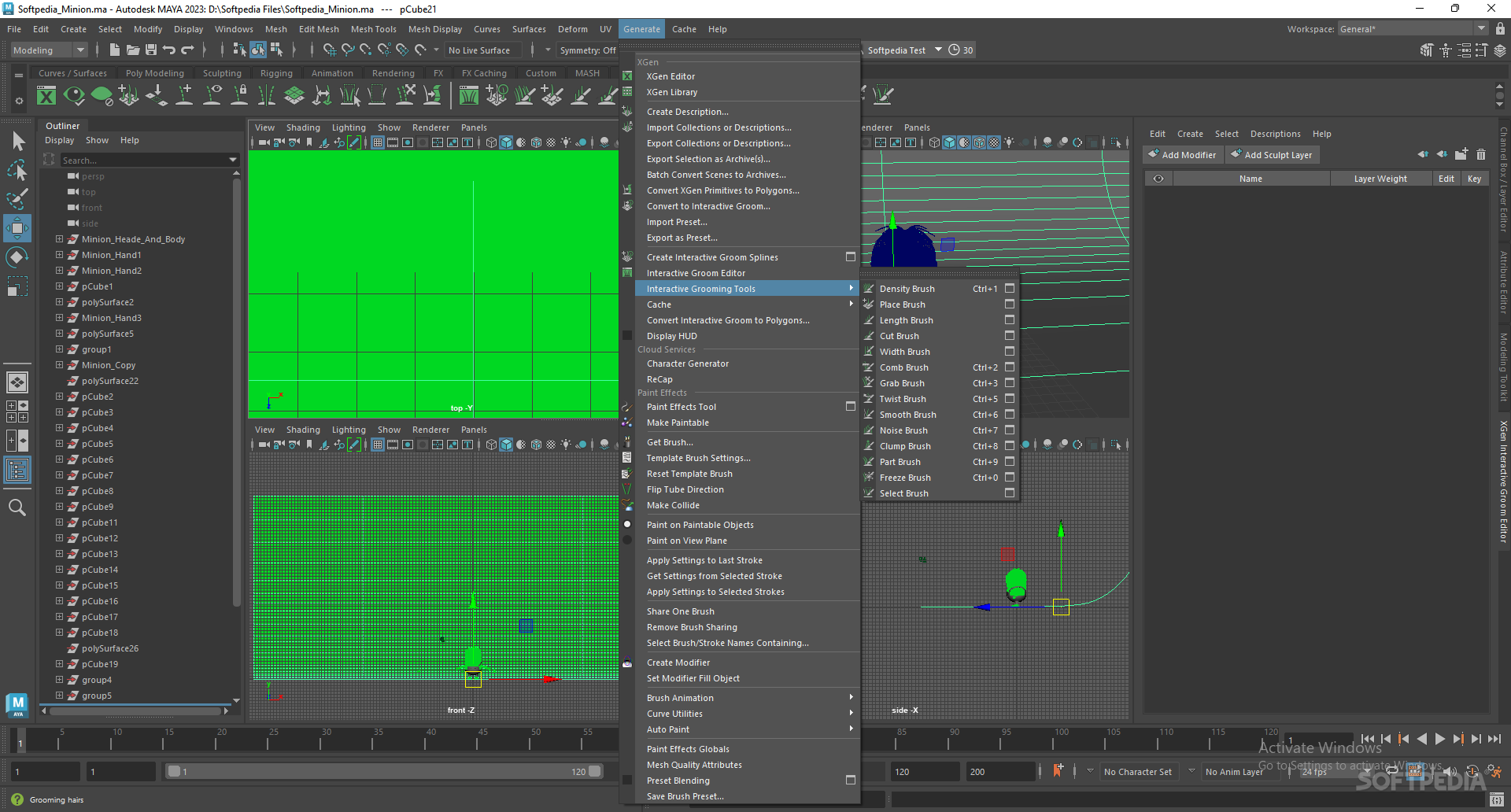Activate the Move tool in toolbox

click(17, 228)
